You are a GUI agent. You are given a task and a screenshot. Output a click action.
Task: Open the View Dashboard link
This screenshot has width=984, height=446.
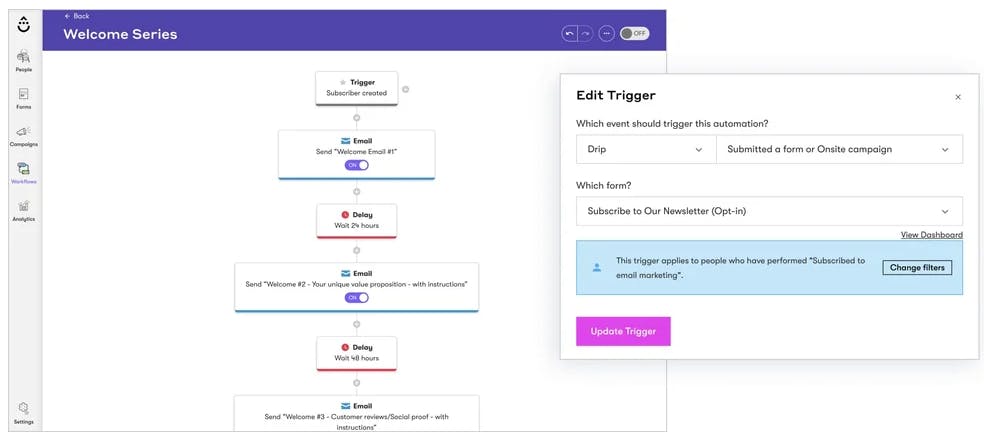(x=931, y=235)
